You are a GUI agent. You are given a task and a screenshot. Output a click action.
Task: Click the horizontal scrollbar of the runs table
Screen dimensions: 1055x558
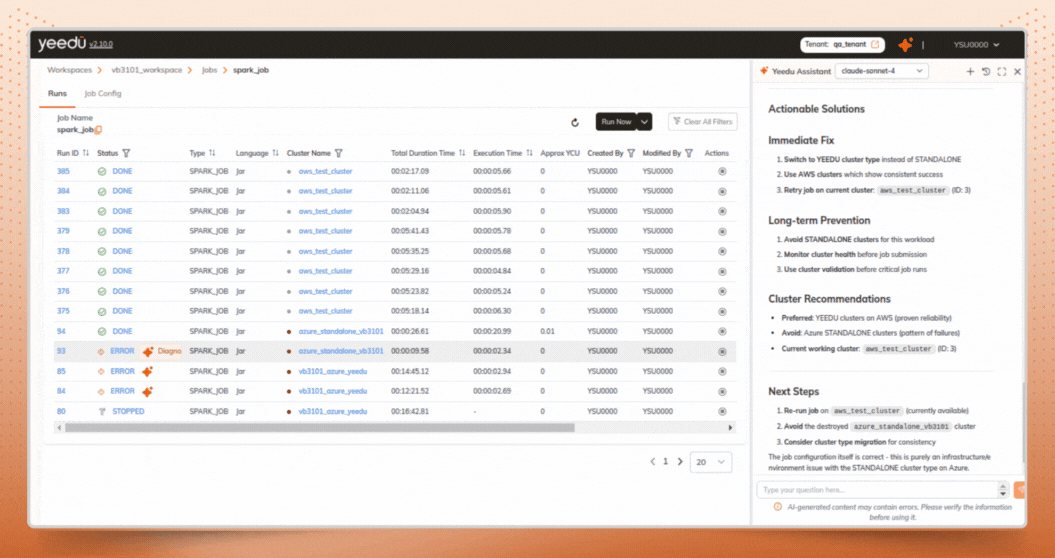pos(320,427)
